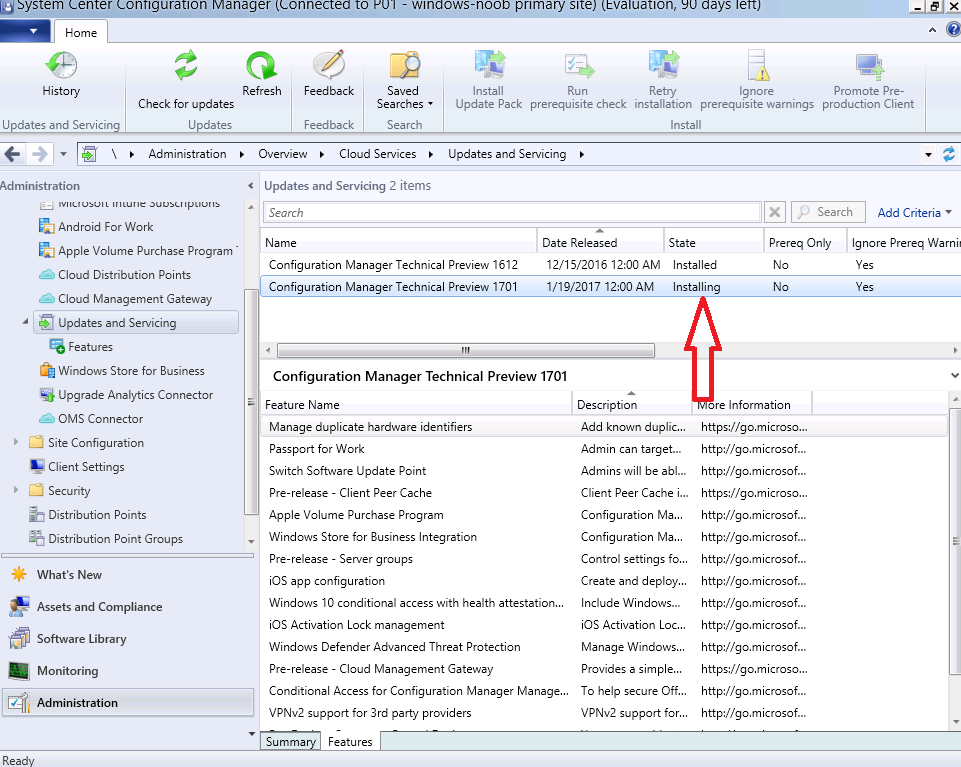Select Technical Preview 1612 row
Viewport: 961px width, 767px height.
[610, 265]
